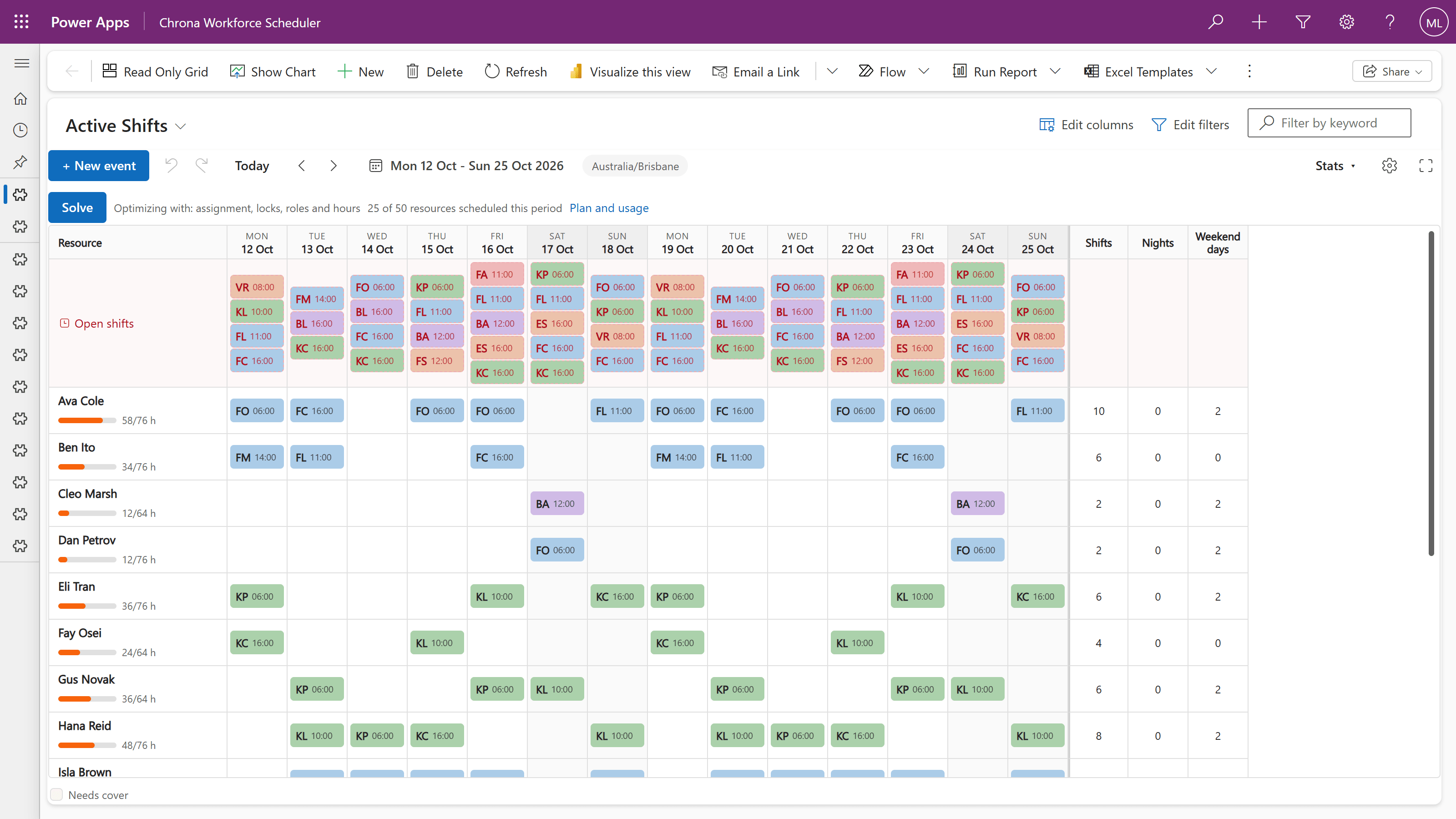Viewport: 1456px width, 819px height.
Task: Open the ML user account avatar
Action: (x=1433, y=22)
